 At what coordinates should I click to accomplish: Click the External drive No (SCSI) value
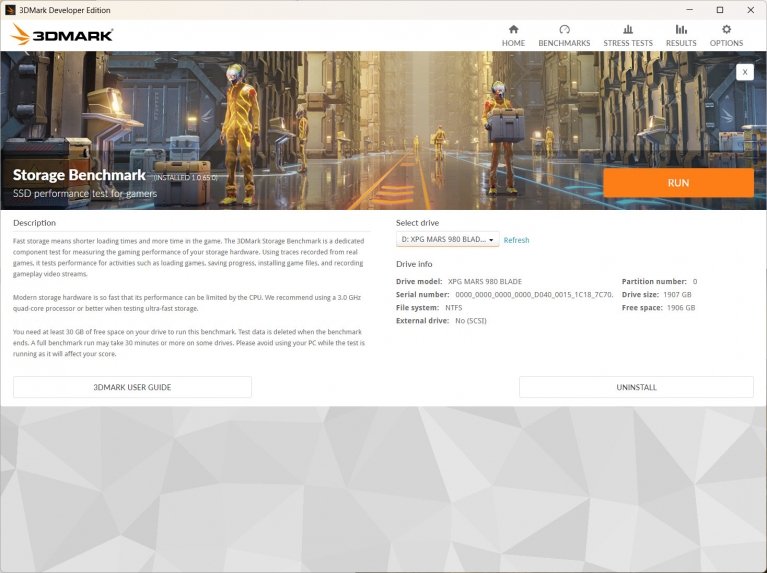point(471,321)
